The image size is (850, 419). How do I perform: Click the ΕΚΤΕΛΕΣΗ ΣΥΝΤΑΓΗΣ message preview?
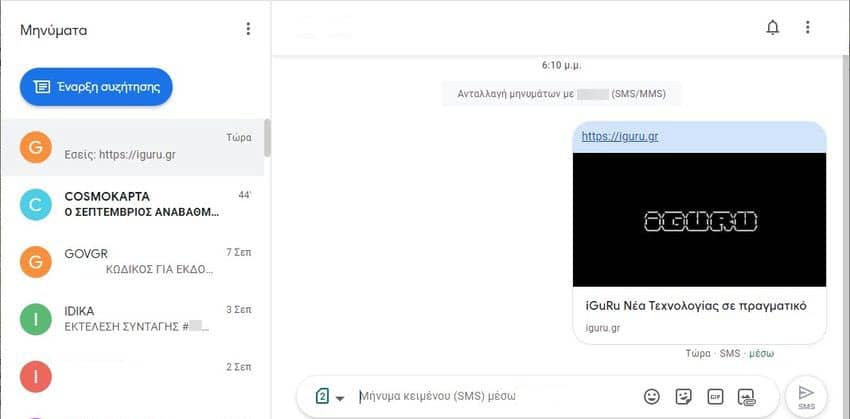(137, 327)
